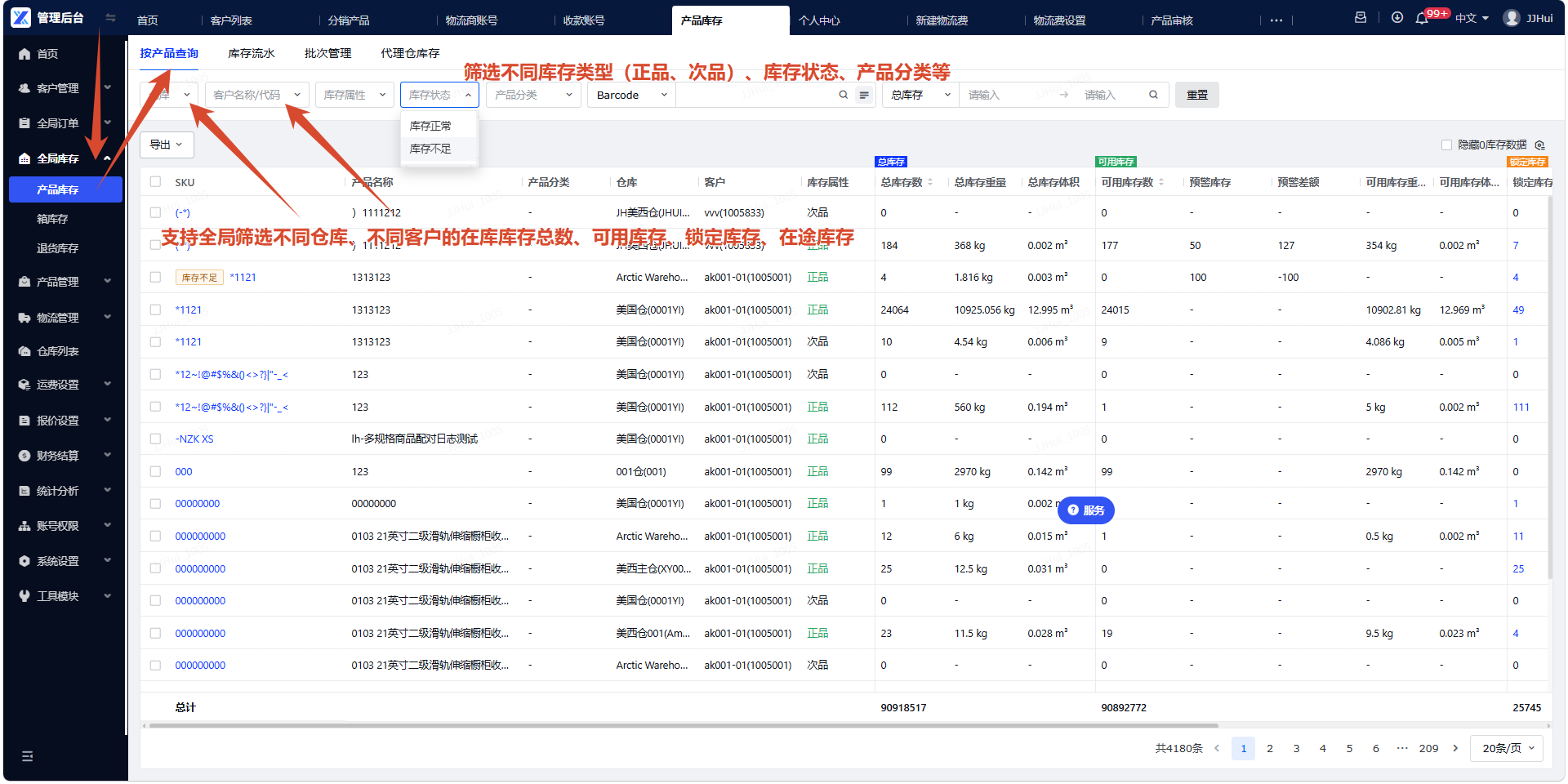Click the 系统设置 gear icon
The width and height of the screenshot is (1568, 784).
coord(24,561)
